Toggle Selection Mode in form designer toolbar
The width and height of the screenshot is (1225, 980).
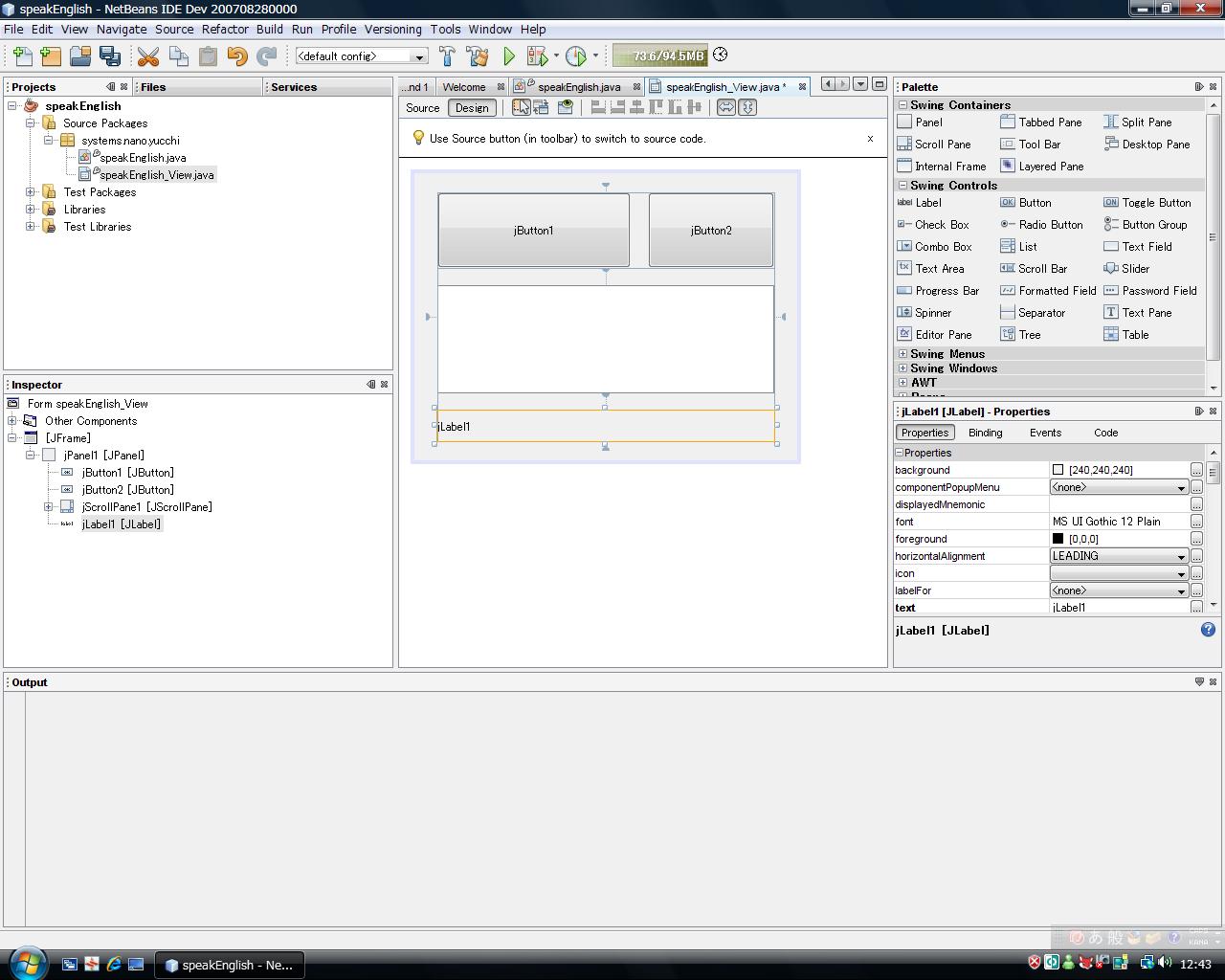[x=521, y=107]
